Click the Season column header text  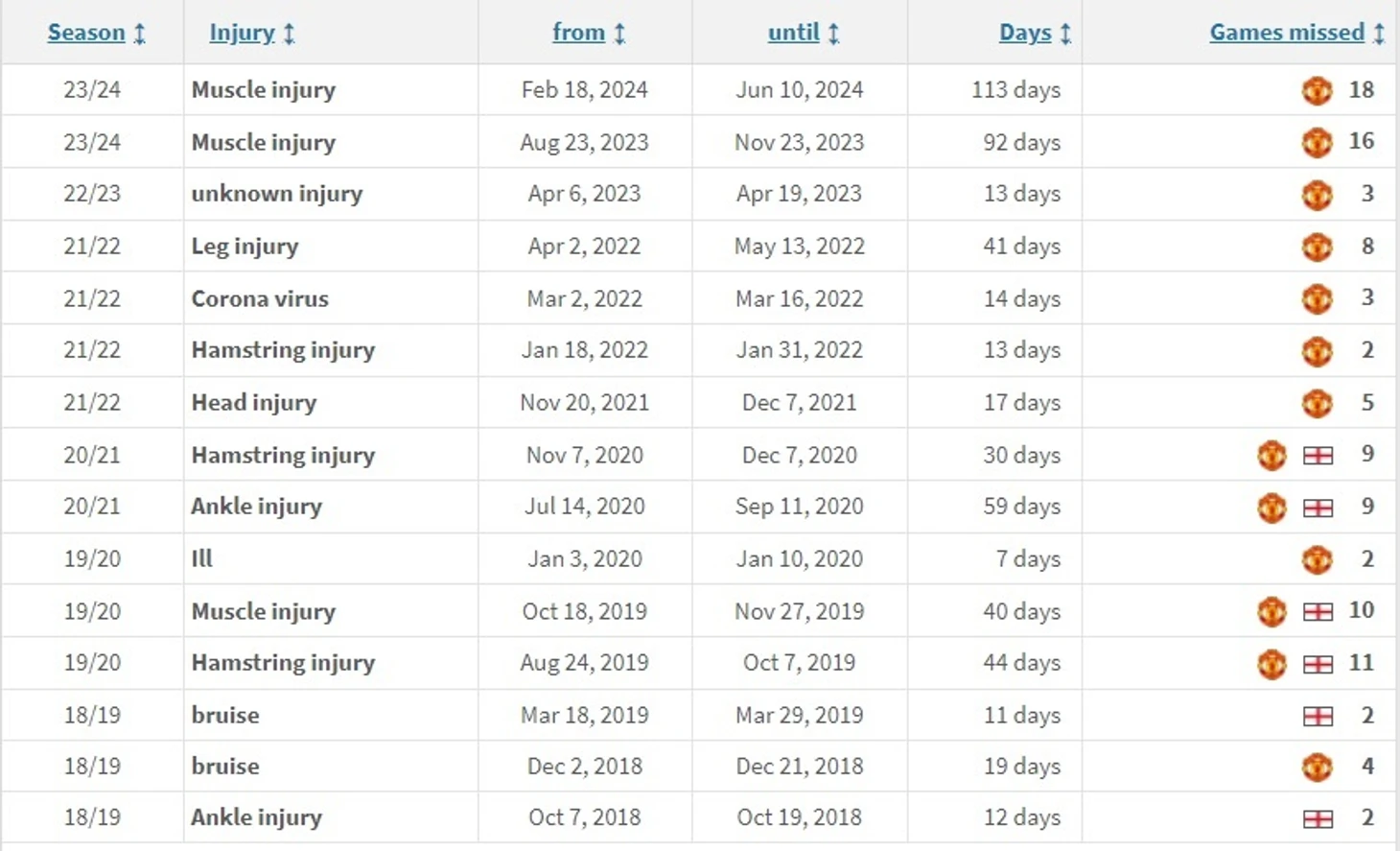[x=86, y=33]
